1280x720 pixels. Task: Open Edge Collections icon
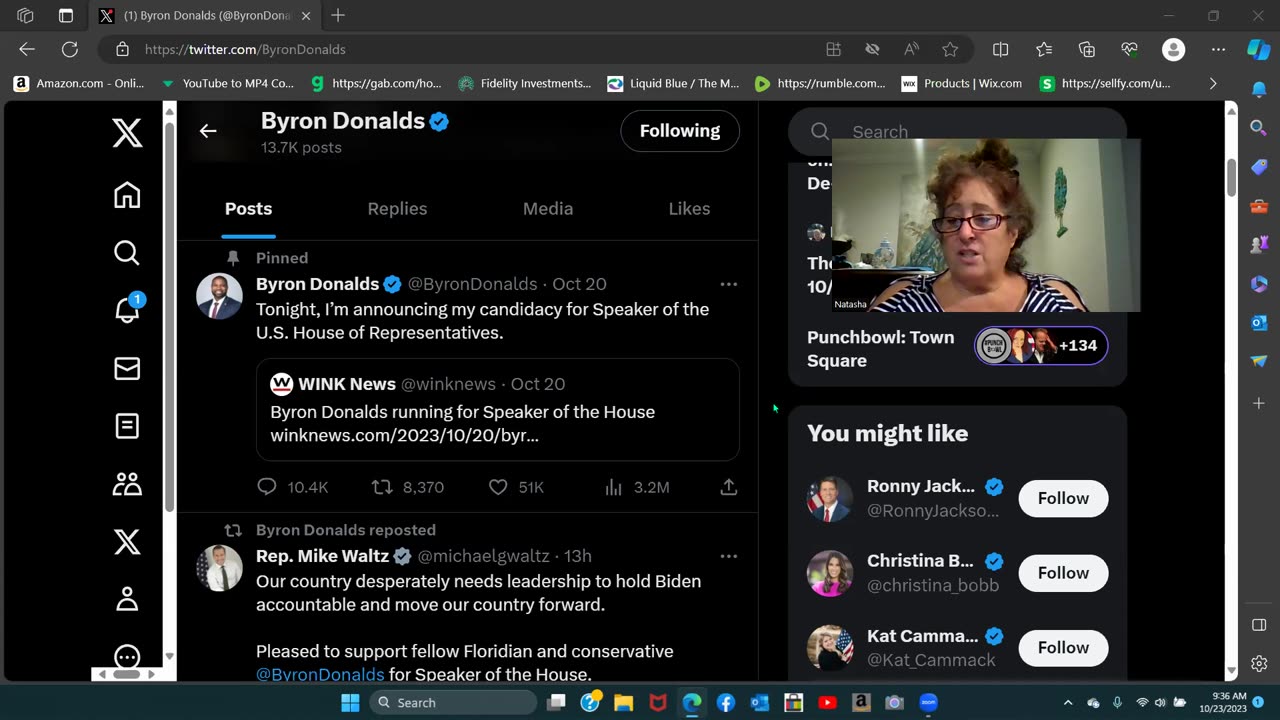1087,49
